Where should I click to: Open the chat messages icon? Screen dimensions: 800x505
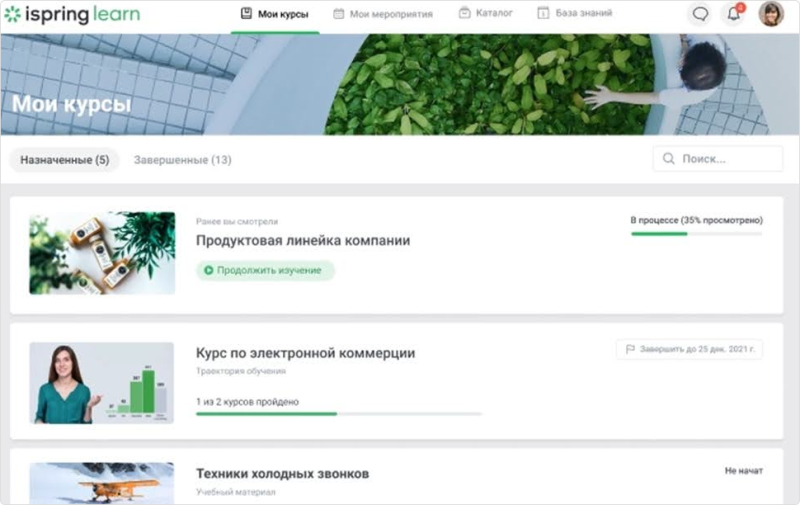tap(700, 14)
